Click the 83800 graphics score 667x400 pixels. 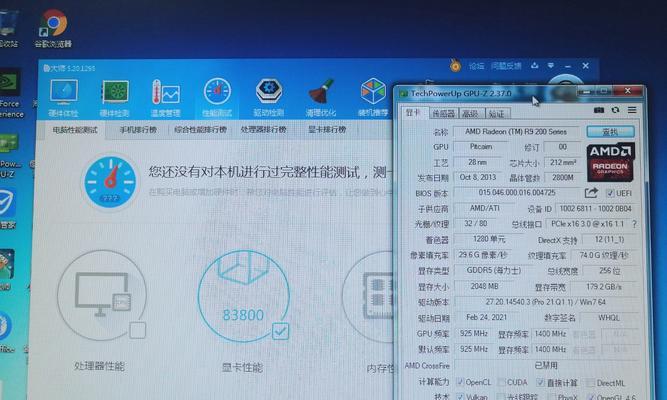pos(243,315)
